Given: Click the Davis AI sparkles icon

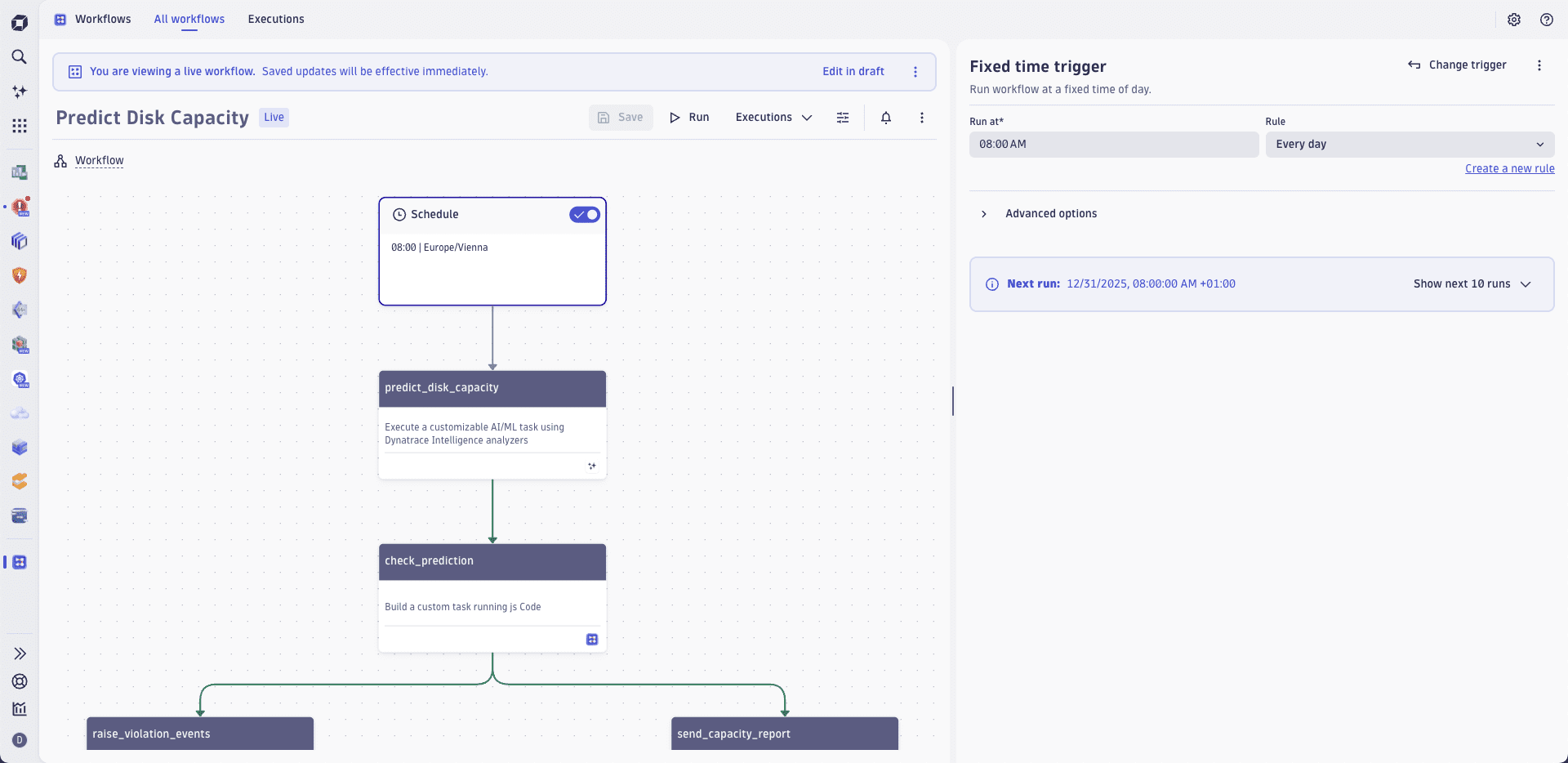Looking at the screenshot, I should click(x=20, y=91).
